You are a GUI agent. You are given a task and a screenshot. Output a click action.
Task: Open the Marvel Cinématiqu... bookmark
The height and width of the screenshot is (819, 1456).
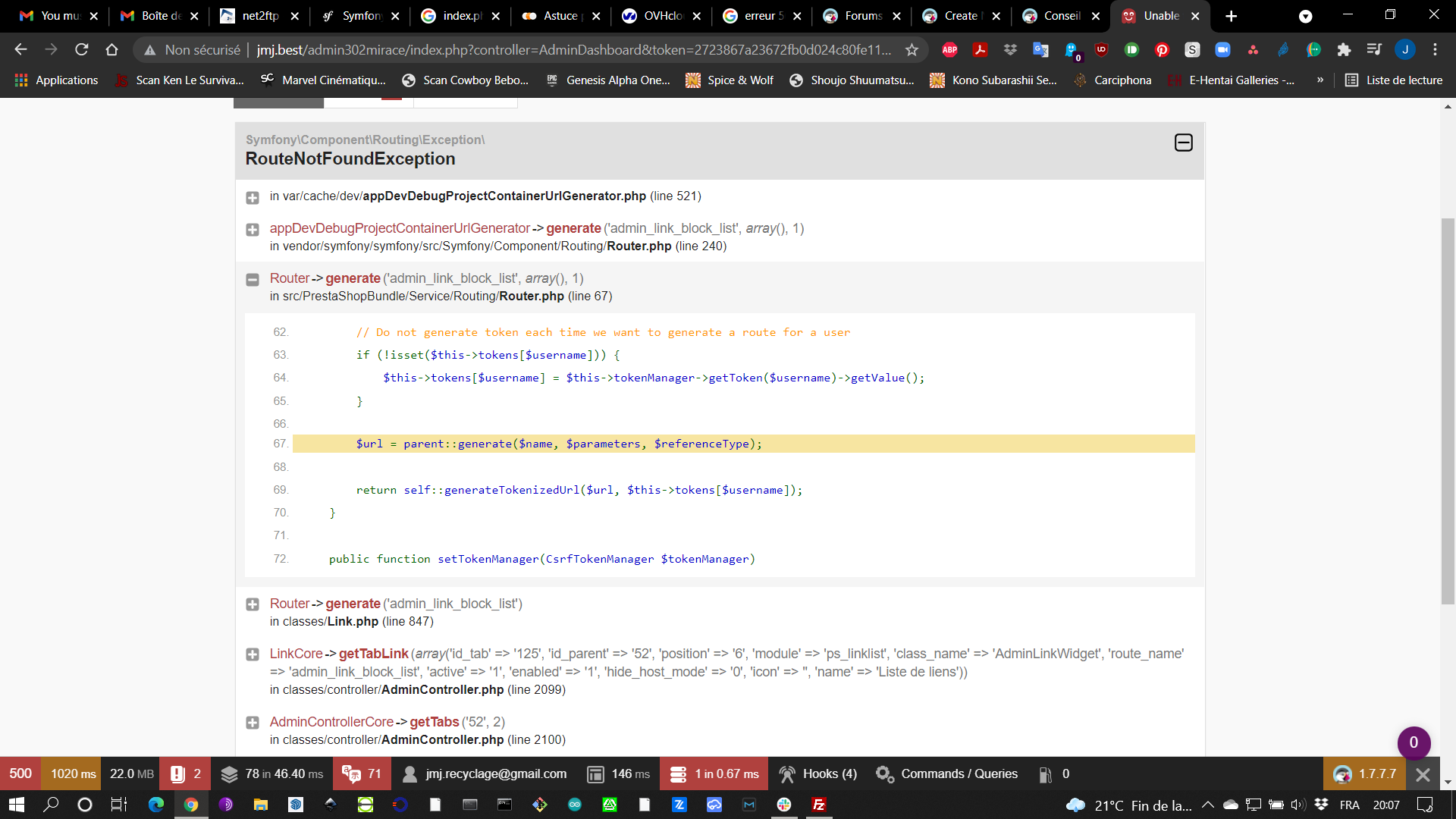pyautogui.click(x=324, y=80)
